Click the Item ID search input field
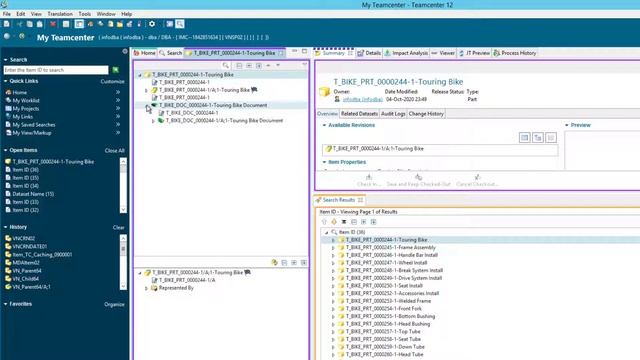Viewport: 640px width, 360px height. pos(56,70)
